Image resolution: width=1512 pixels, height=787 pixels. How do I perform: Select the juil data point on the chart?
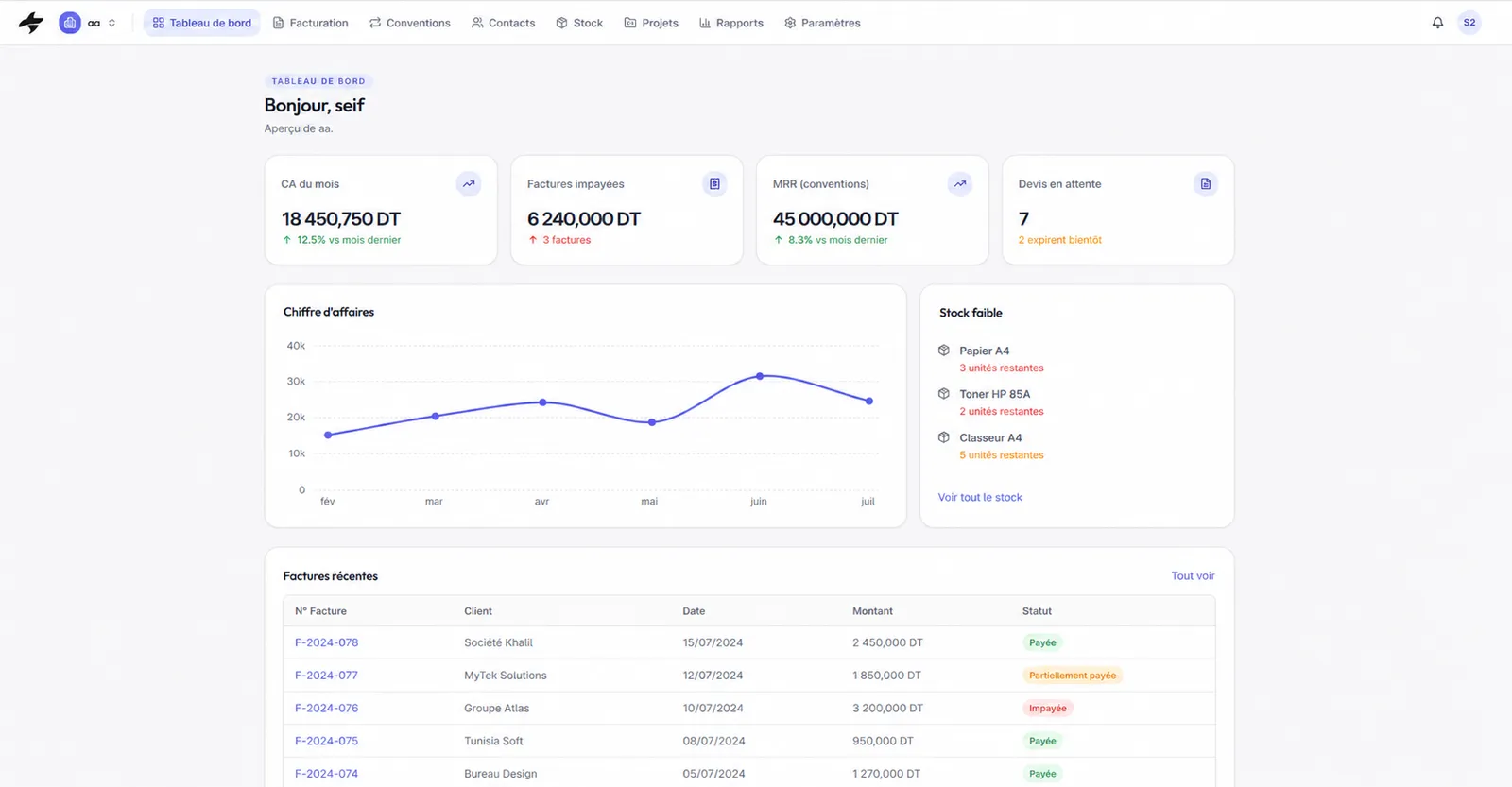[x=869, y=401]
